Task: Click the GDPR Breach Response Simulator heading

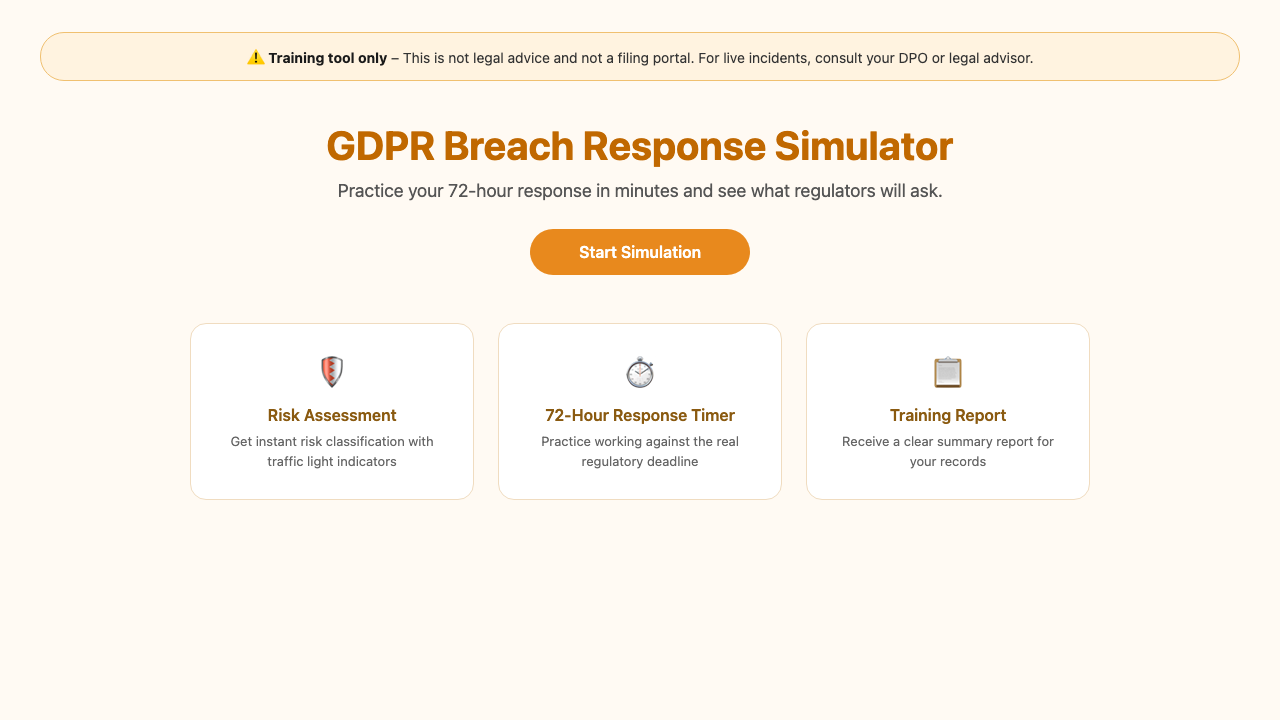Action: (639, 146)
